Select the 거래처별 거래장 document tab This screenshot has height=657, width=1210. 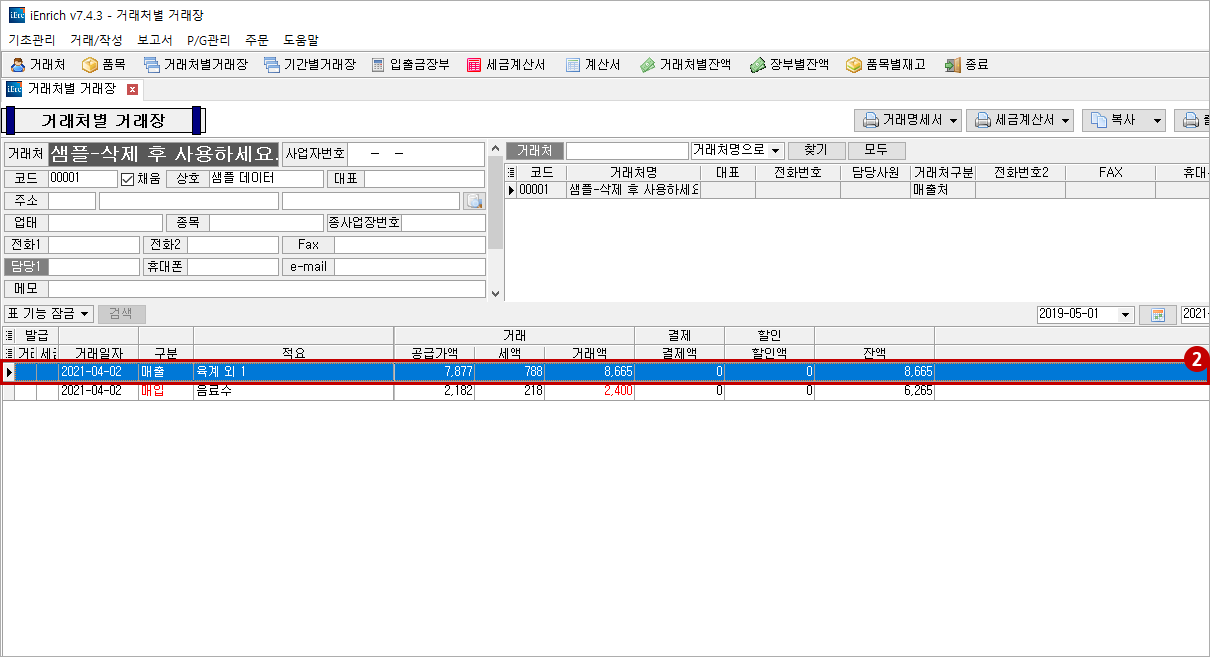[x=72, y=88]
